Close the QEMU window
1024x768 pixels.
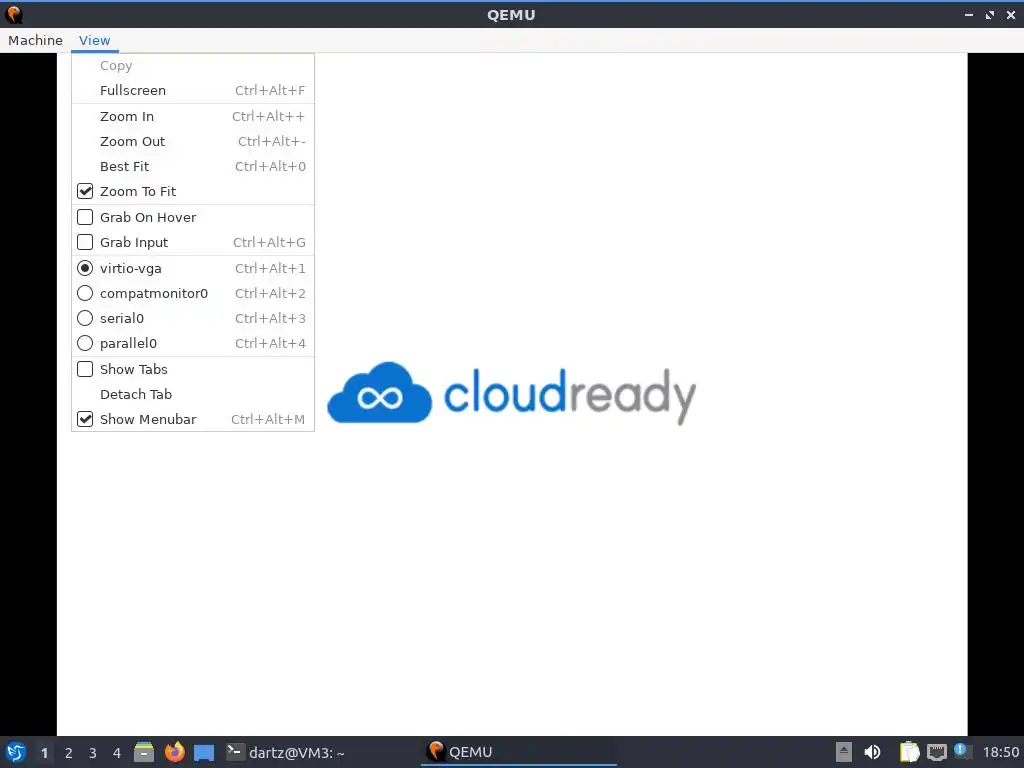point(1010,14)
